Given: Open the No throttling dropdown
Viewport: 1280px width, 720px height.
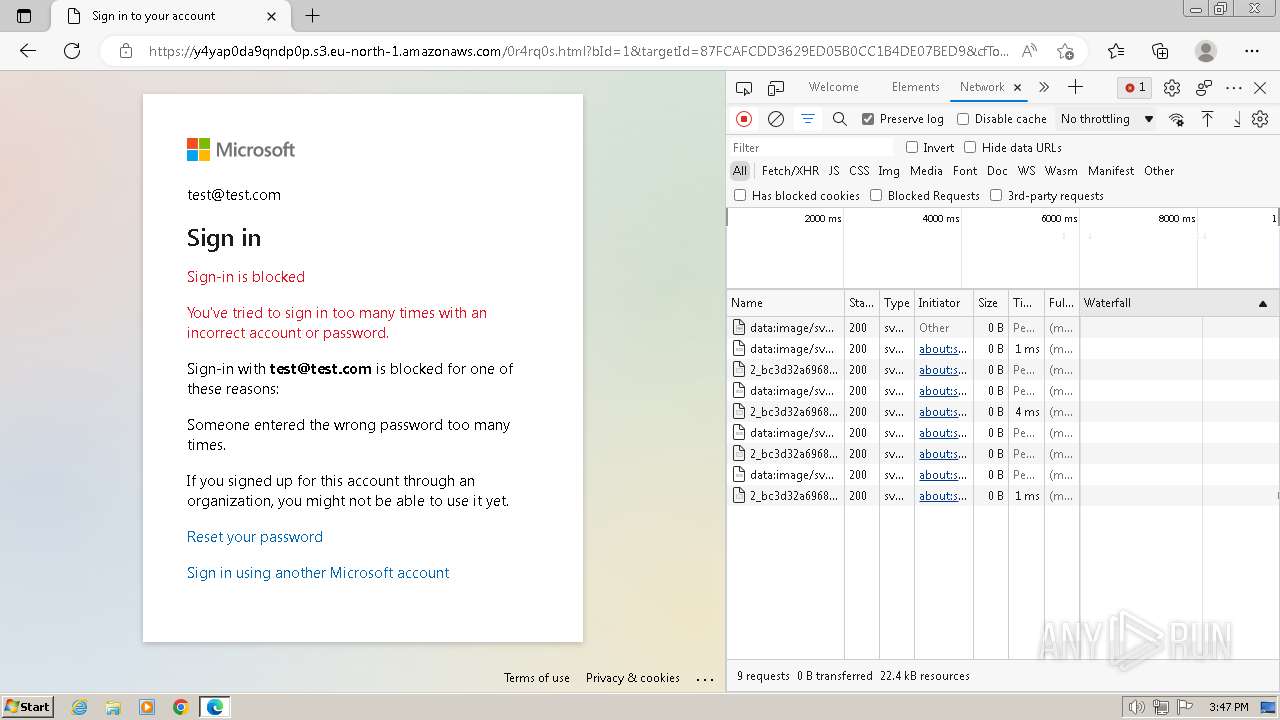Looking at the screenshot, I should (x=1107, y=119).
